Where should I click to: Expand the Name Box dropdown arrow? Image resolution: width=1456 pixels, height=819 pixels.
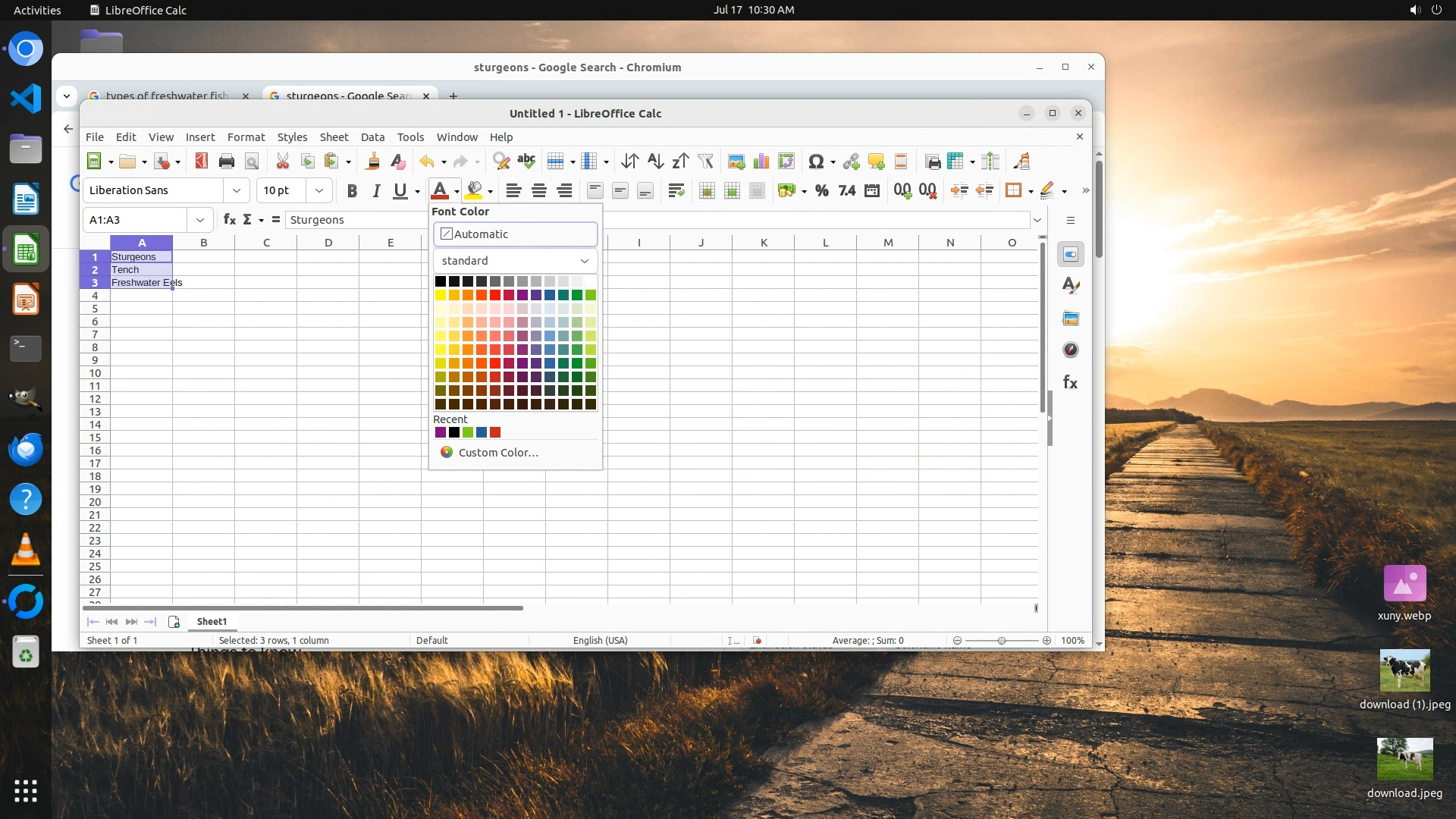[200, 220]
